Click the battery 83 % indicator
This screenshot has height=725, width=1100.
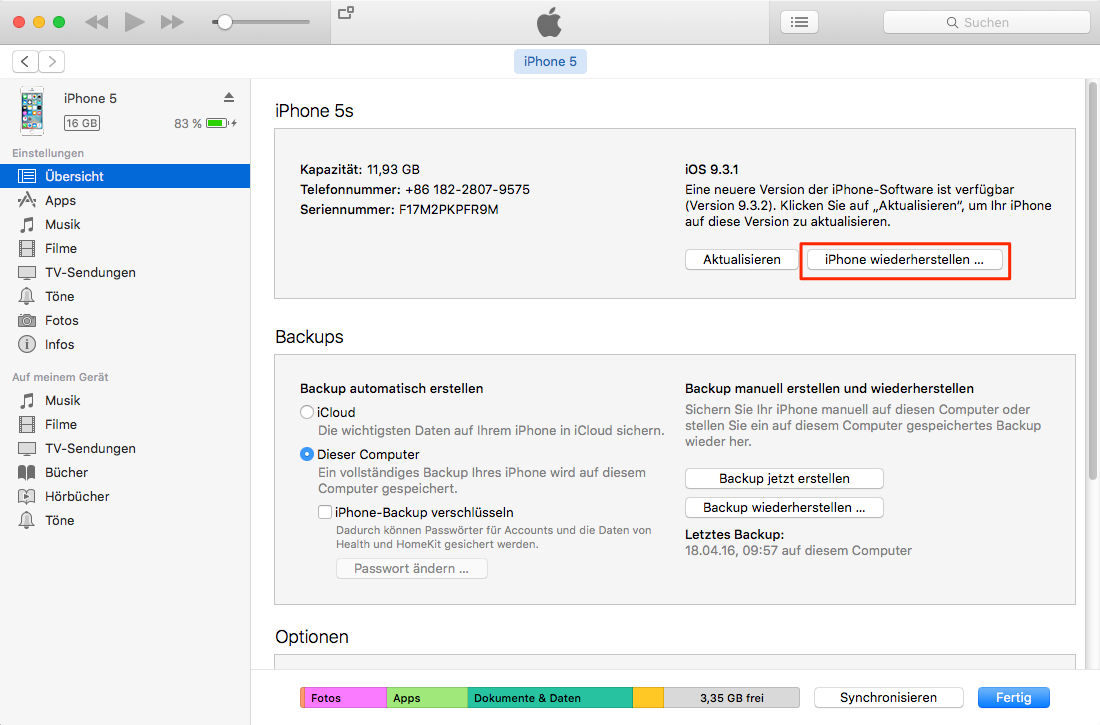pos(205,124)
